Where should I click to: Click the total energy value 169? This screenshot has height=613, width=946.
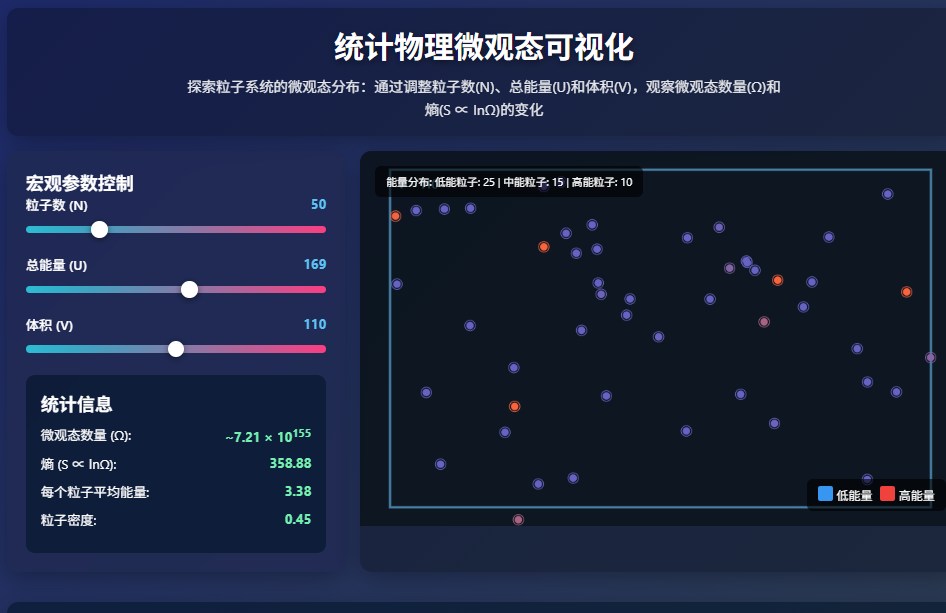click(314, 265)
